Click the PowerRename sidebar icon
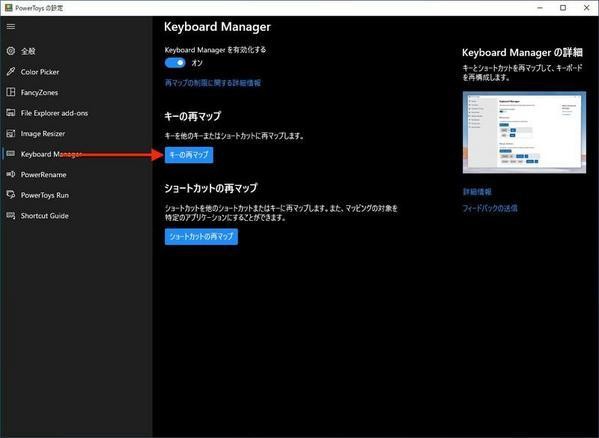This screenshot has height=438, width=599. [x=11, y=174]
